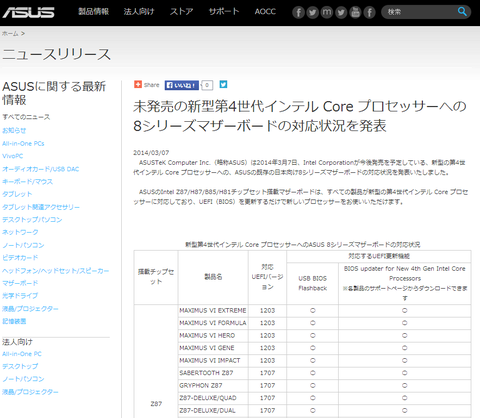The image size is (480, 418).
Task: Open the VivoPC sidebar link
Action: pyautogui.click(x=13, y=156)
